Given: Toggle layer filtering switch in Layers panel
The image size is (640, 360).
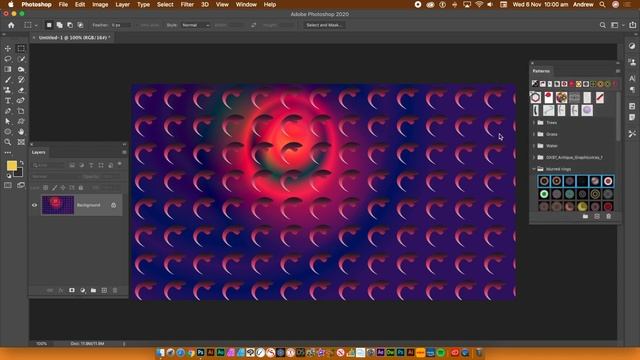Looking at the screenshot, I should point(120,164).
